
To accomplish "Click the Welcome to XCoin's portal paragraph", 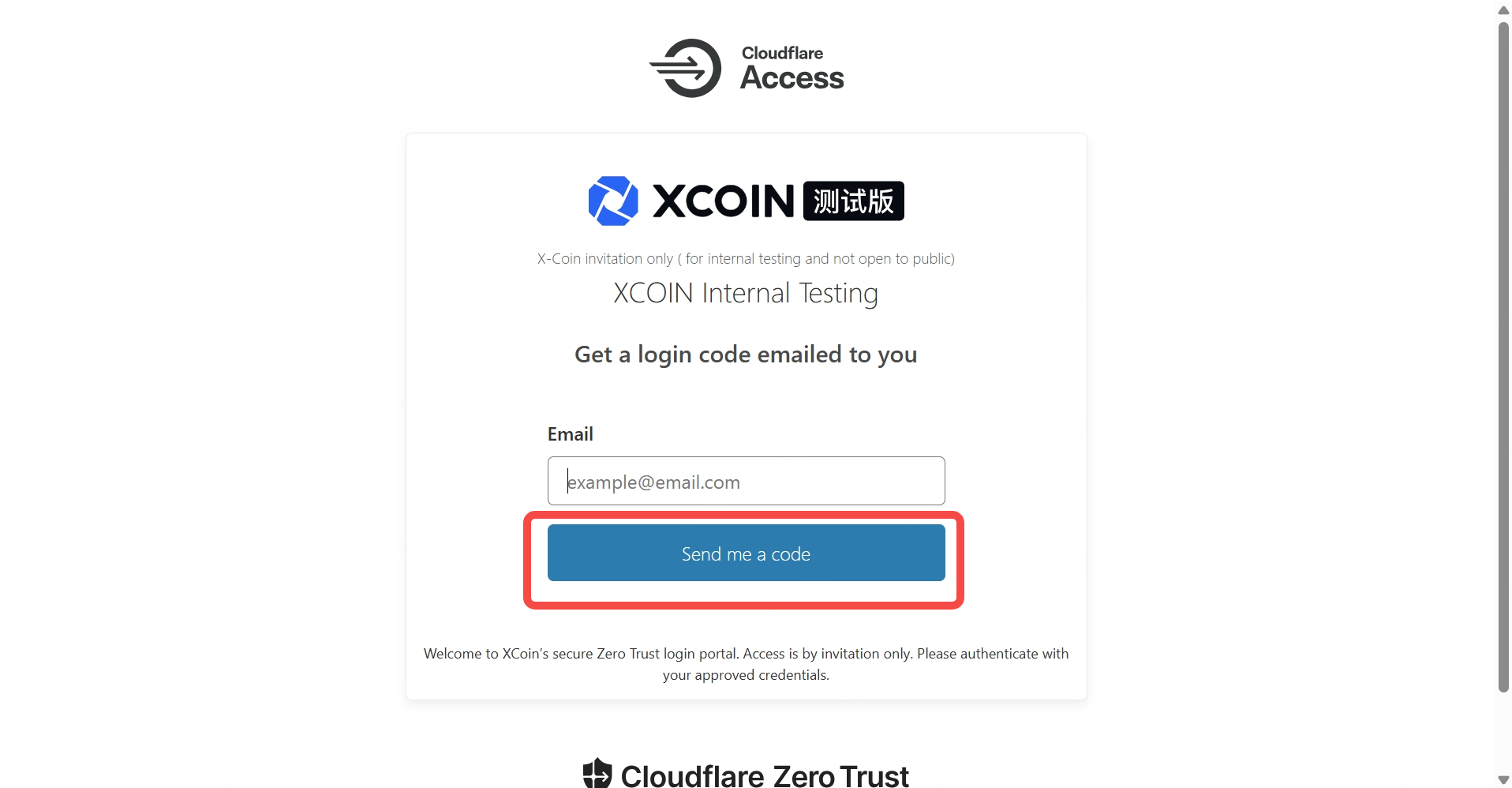I will pos(746,664).
